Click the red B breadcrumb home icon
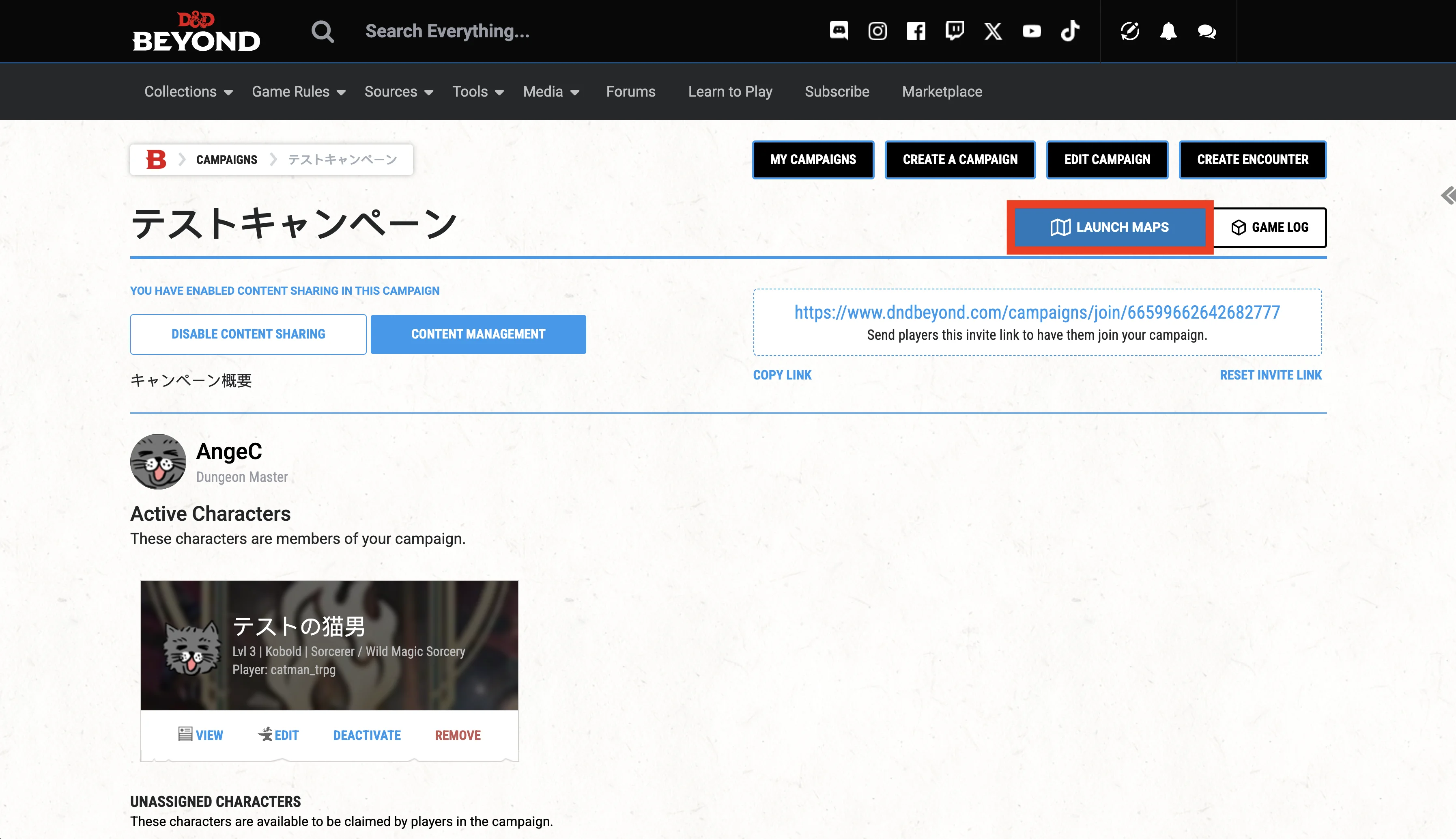The width and height of the screenshot is (1456, 839). tap(155, 159)
